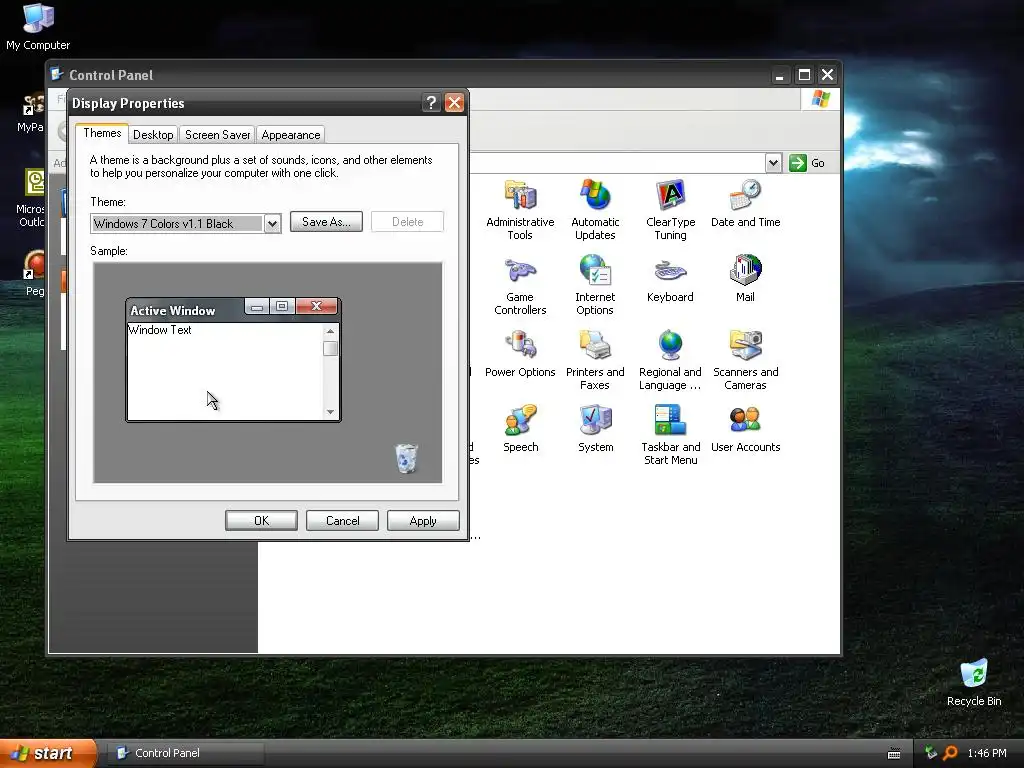Maximize the Control Panel window
Screen dimensions: 1024x768
coord(804,75)
